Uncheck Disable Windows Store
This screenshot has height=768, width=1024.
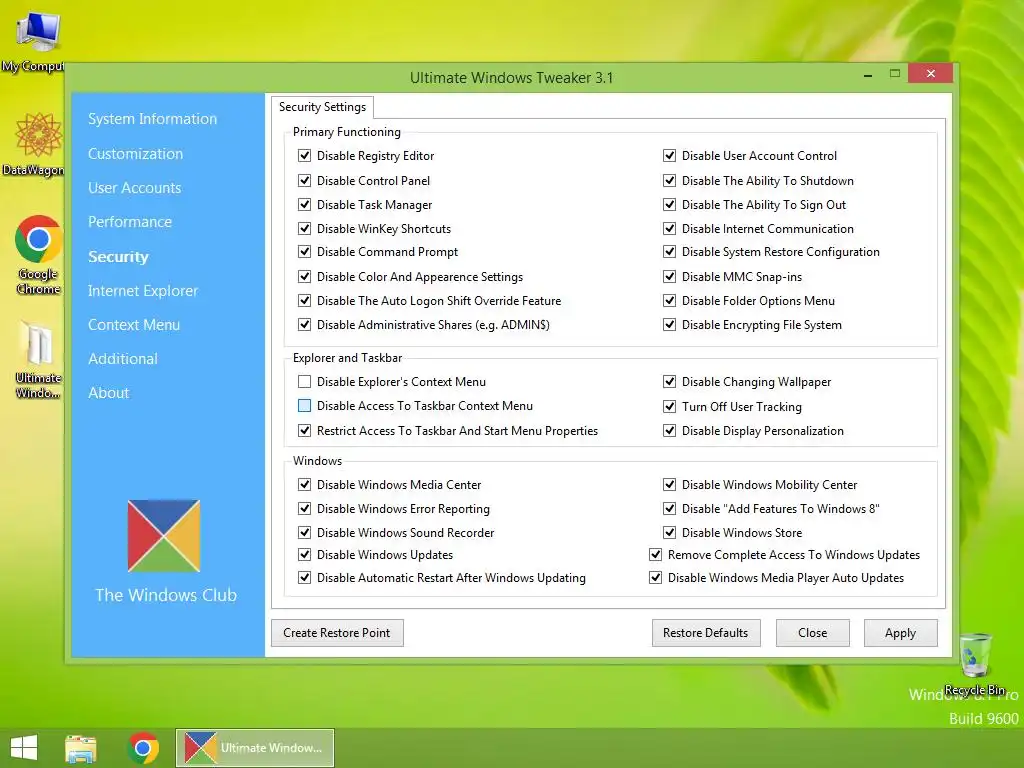(x=669, y=532)
